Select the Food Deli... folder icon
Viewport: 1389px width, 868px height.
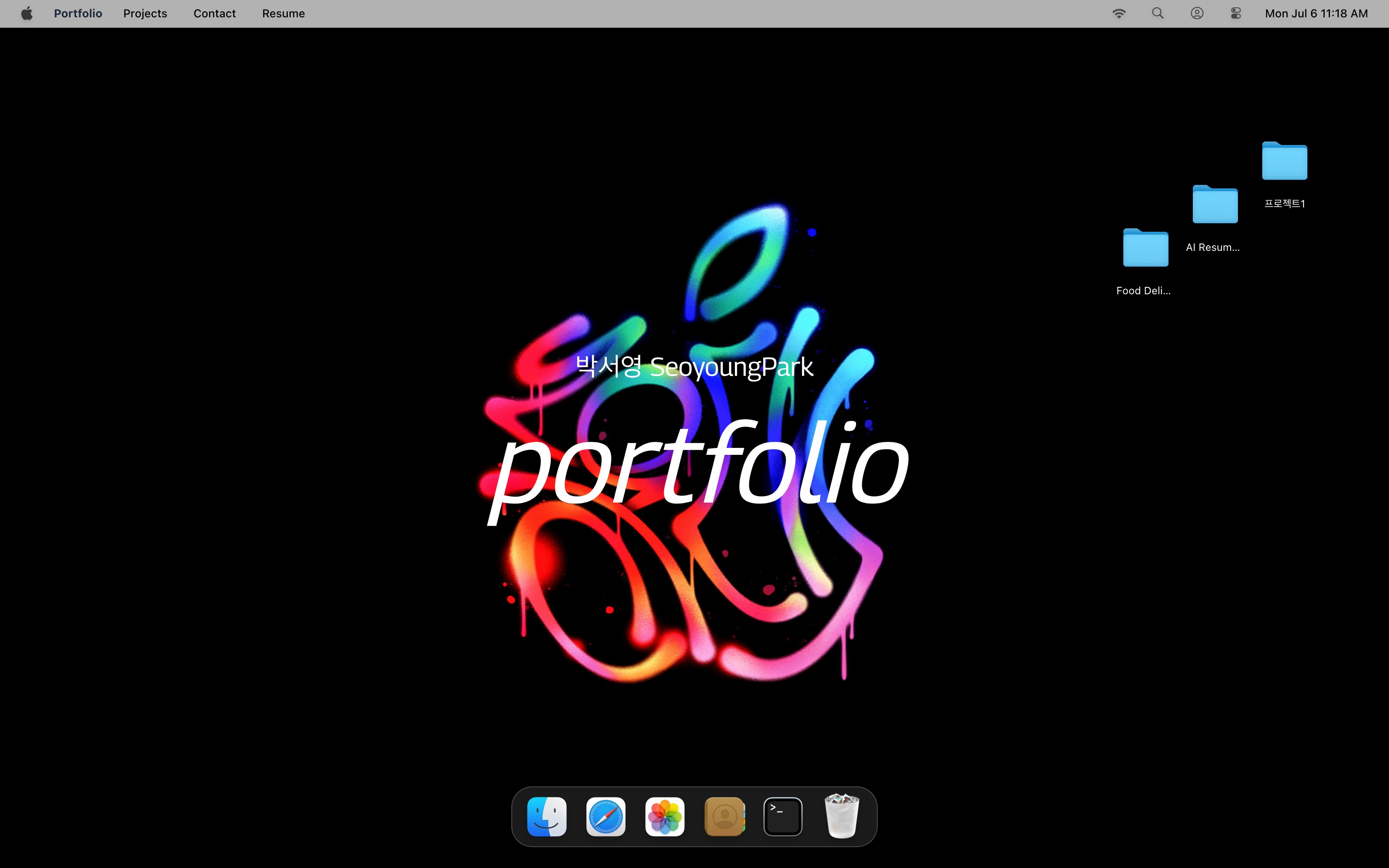(1145, 248)
